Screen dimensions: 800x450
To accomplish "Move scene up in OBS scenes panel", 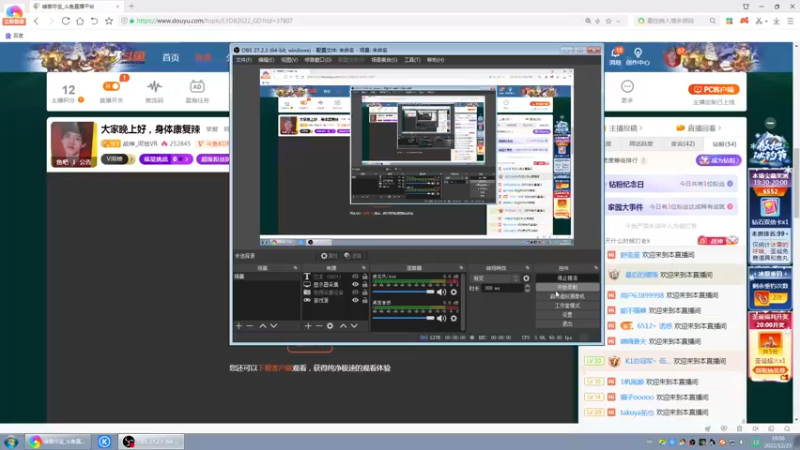I will [263, 326].
